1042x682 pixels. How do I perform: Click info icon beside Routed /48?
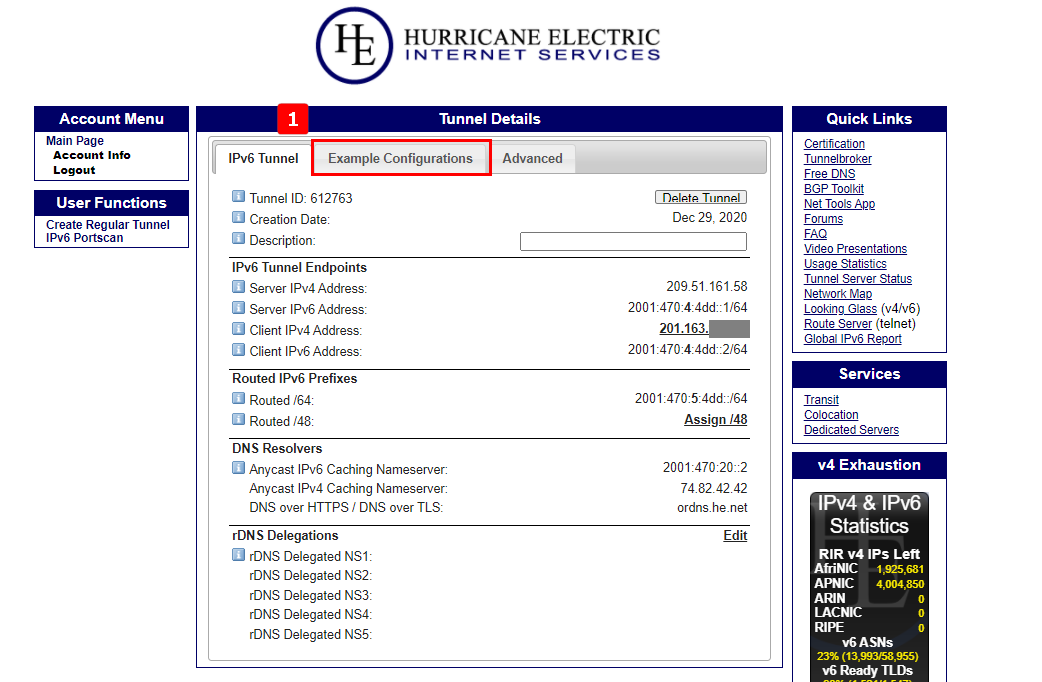coord(238,420)
